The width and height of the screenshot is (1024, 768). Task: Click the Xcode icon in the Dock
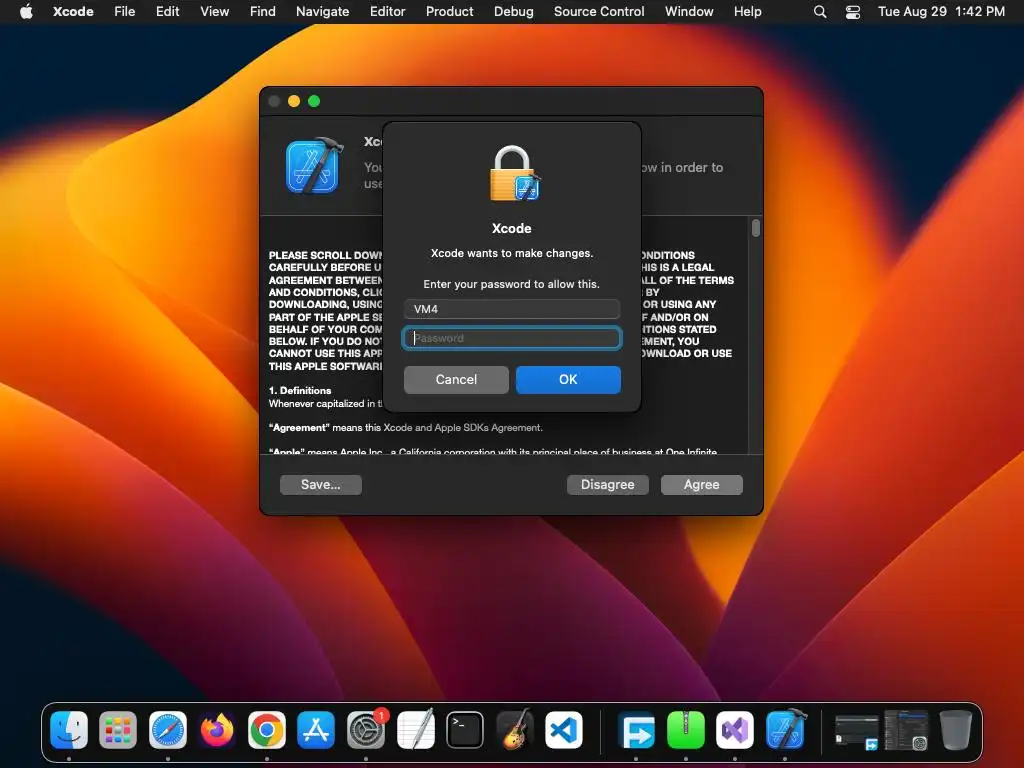784,729
